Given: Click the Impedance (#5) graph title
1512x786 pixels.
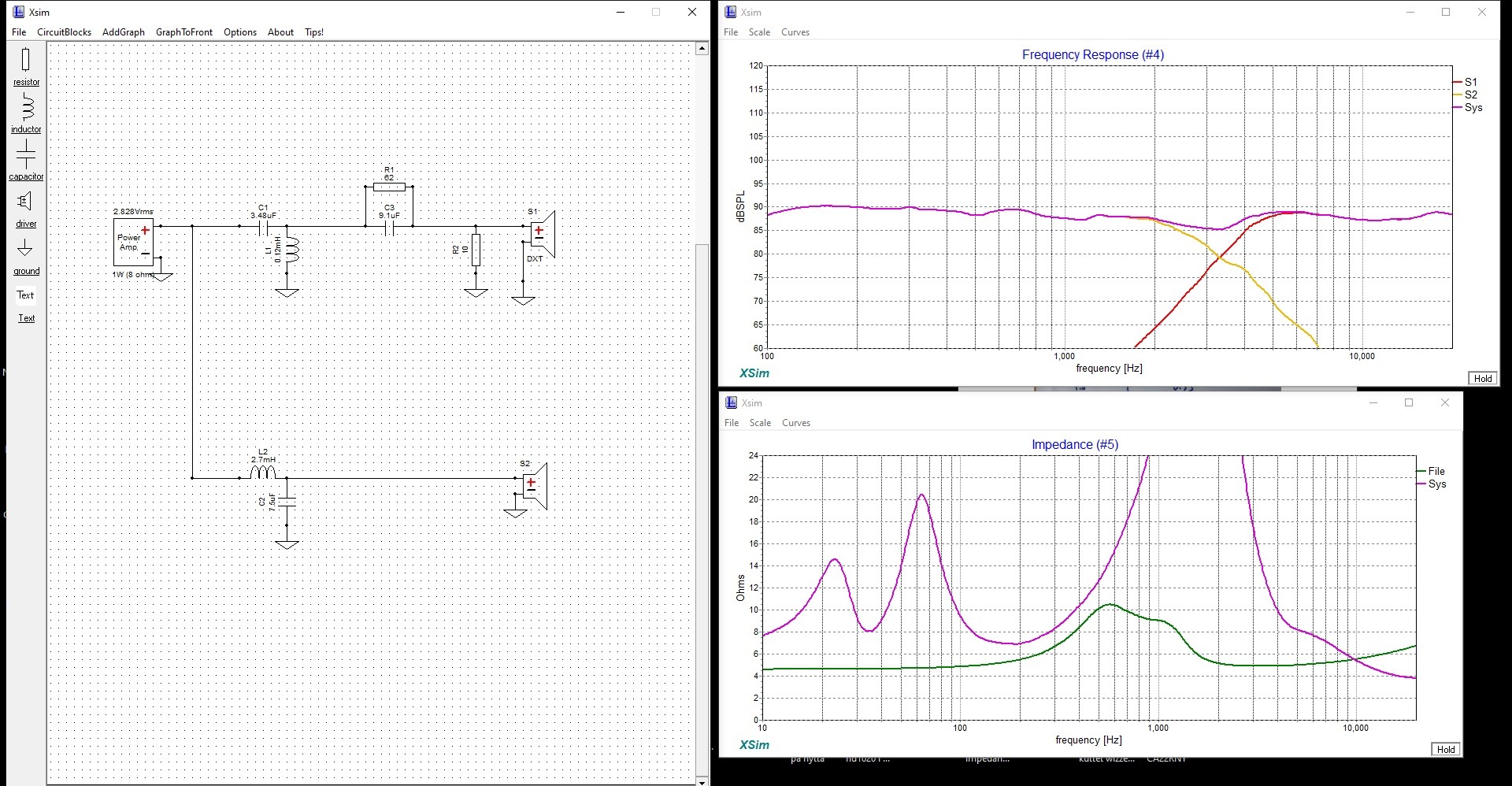Looking at the screenshot, I should [1074, 444].
